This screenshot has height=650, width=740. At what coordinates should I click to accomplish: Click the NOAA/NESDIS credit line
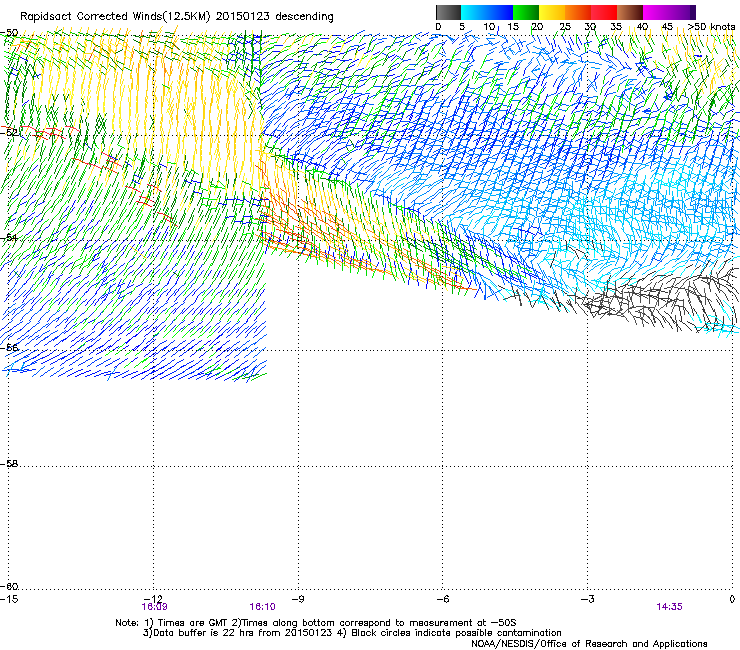point(589,644)
